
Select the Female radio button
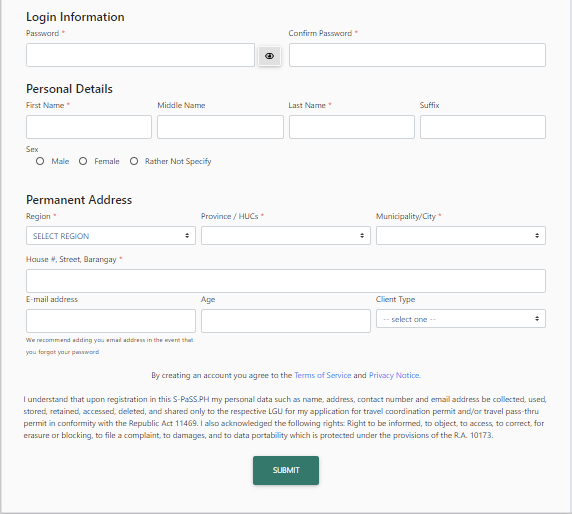pos(83,161)
